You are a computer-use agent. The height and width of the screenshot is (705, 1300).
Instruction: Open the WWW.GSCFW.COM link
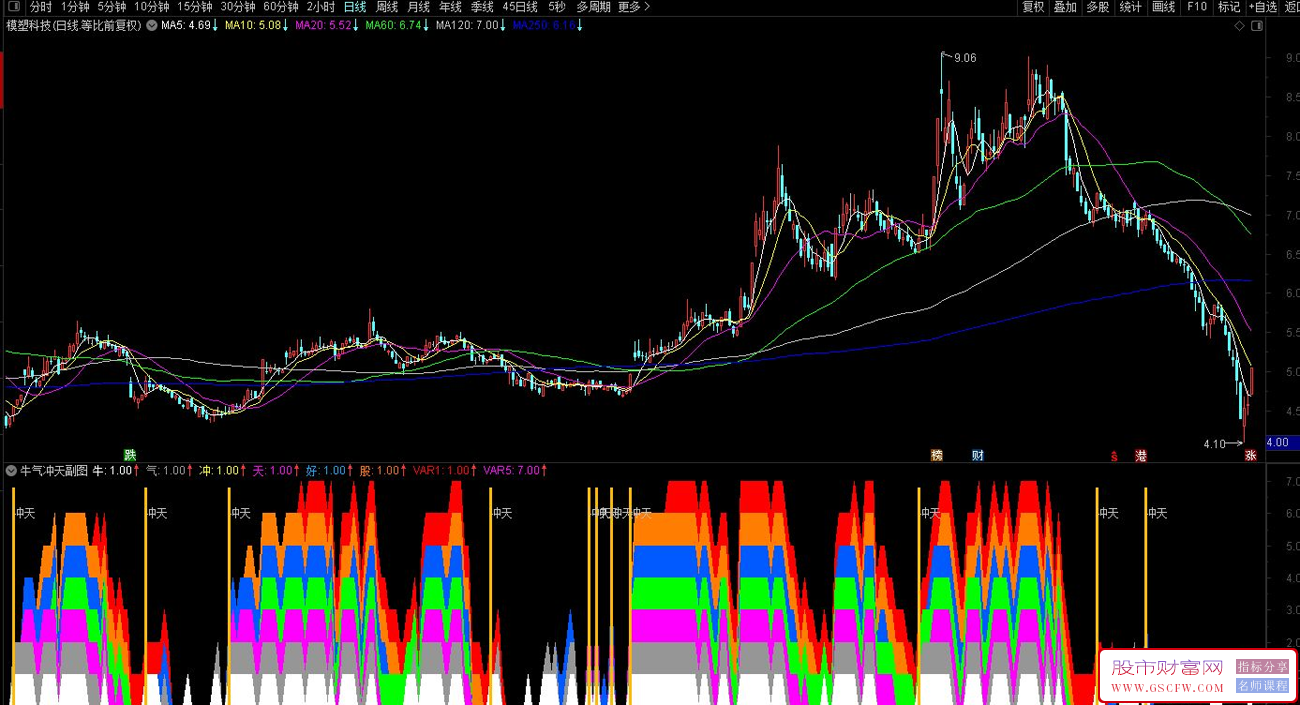pos(1167,689)
